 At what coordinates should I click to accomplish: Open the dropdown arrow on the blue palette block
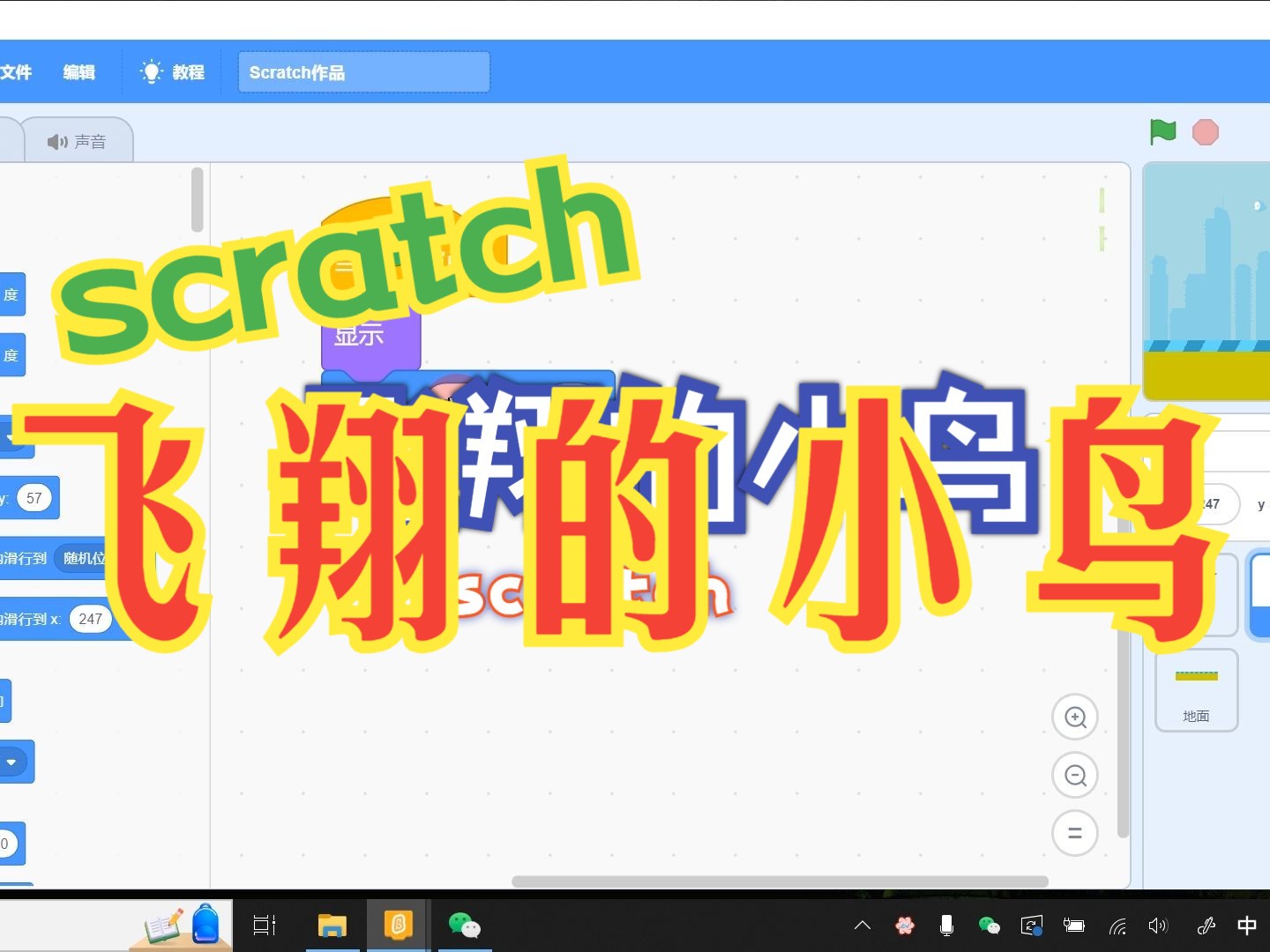point(12,762)
